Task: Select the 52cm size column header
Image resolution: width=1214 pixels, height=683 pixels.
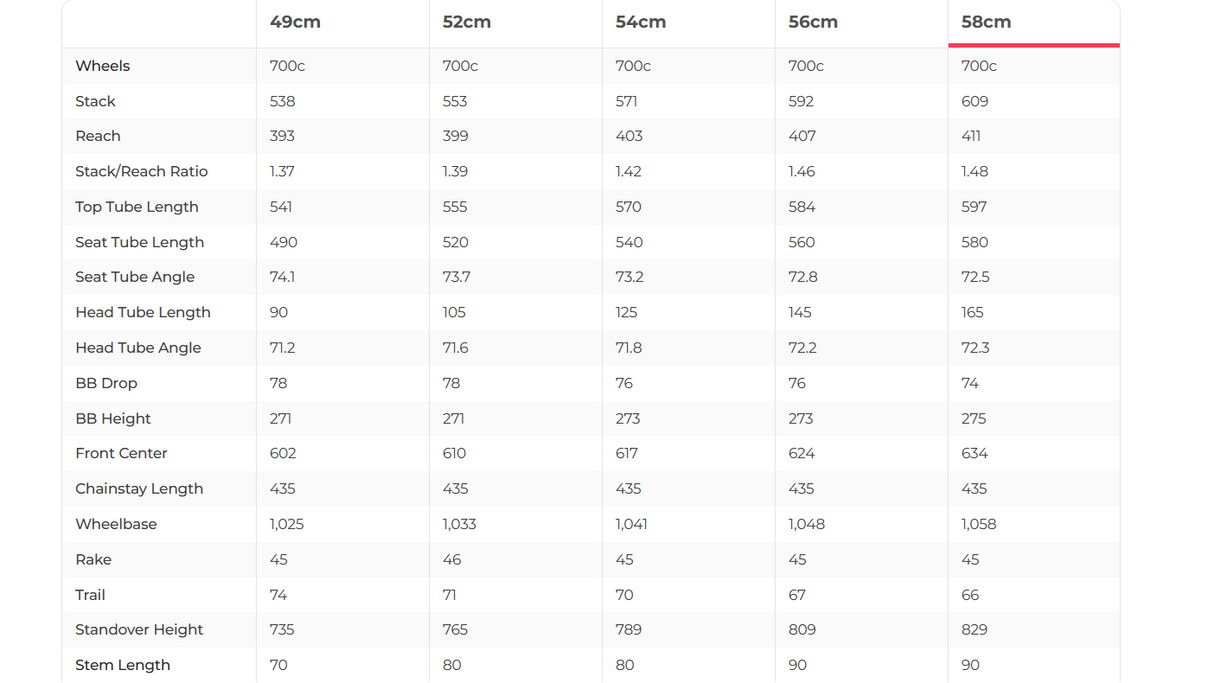Action: (x=467, y=22)
